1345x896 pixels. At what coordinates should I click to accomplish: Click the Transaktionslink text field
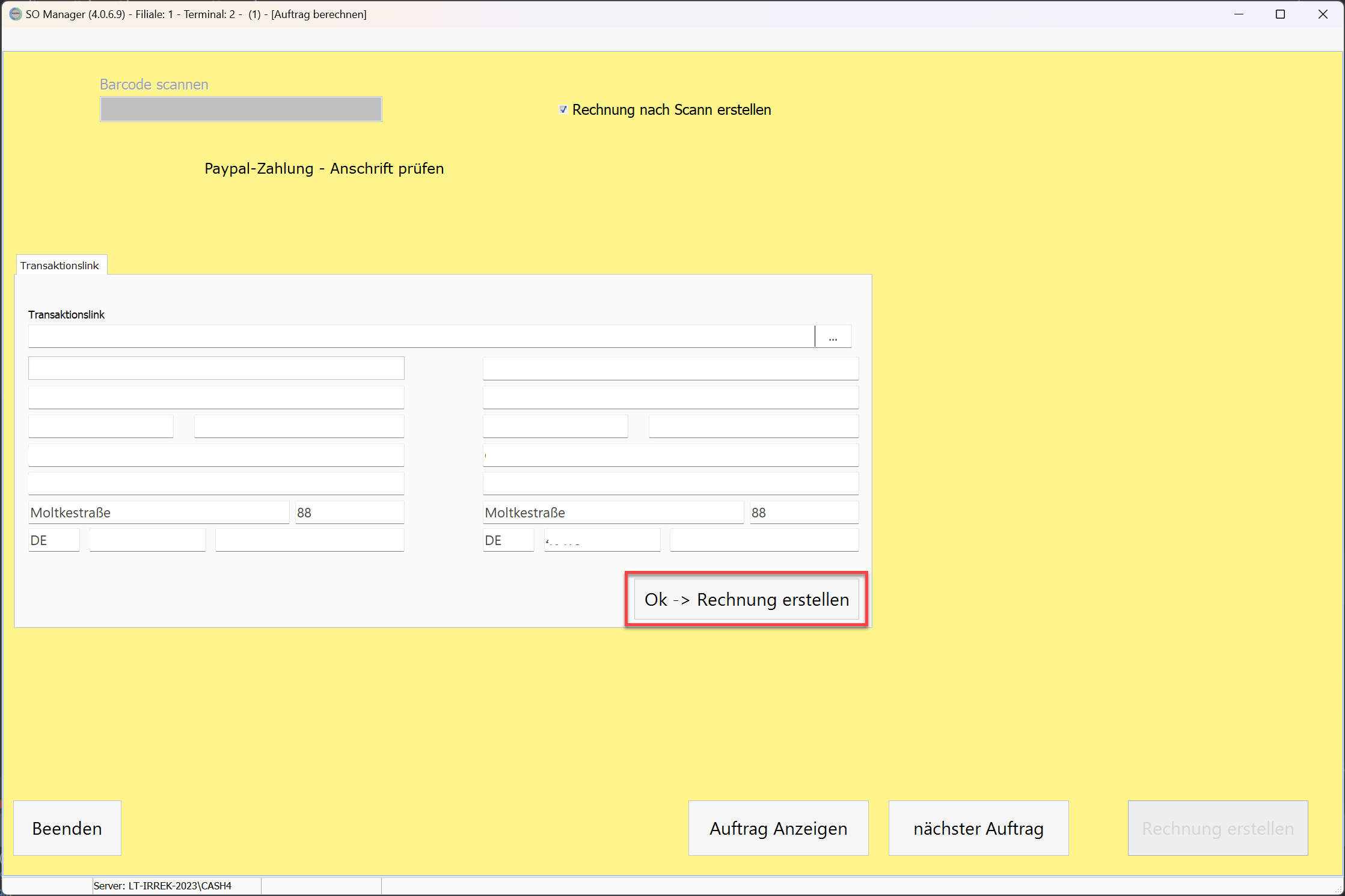(x=421, y=337)
